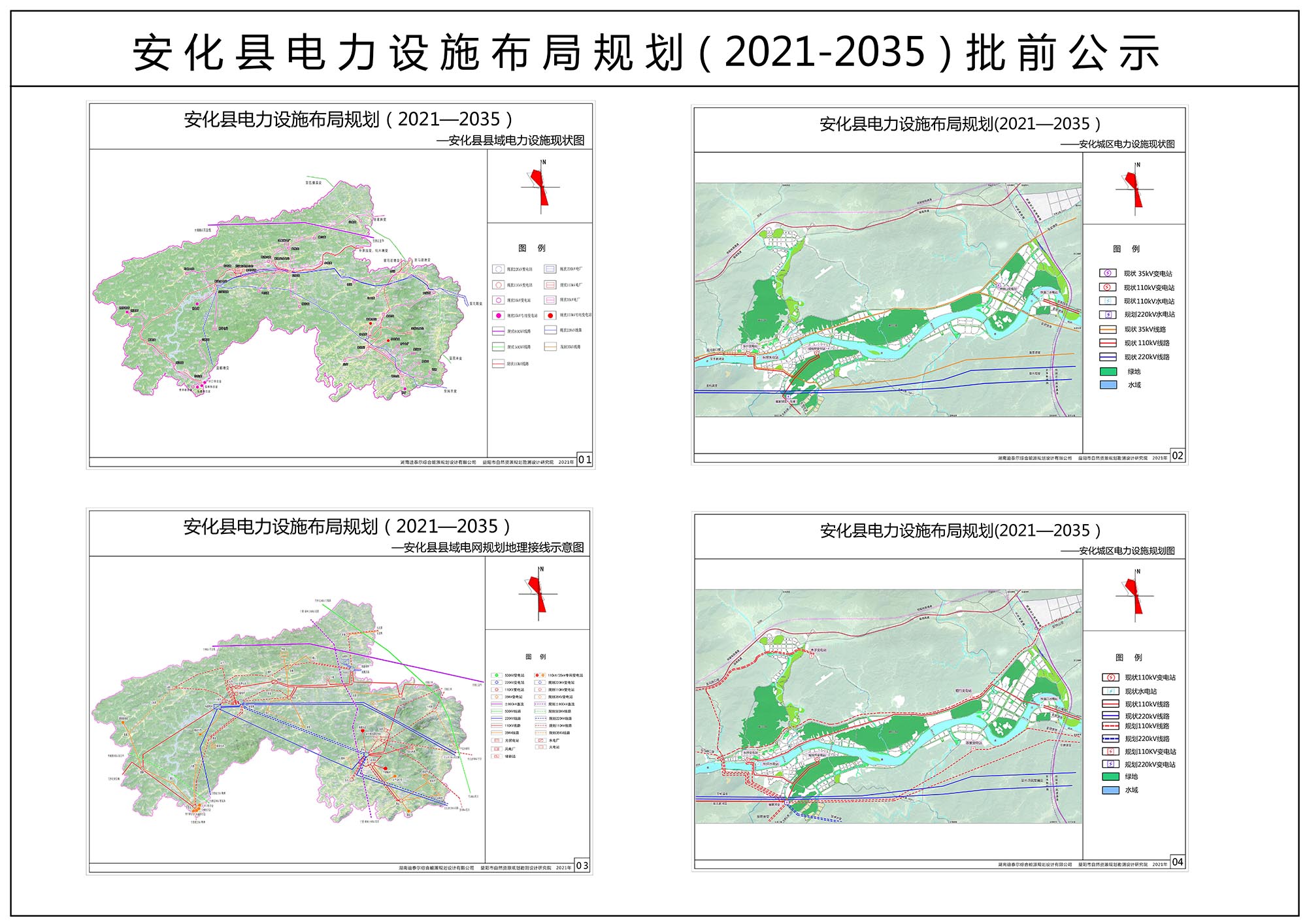Click the 现状 35kV线路 orange line legend symbol
The height and width of the screenshot is (924, 1307).
(x=1107, y=329)
